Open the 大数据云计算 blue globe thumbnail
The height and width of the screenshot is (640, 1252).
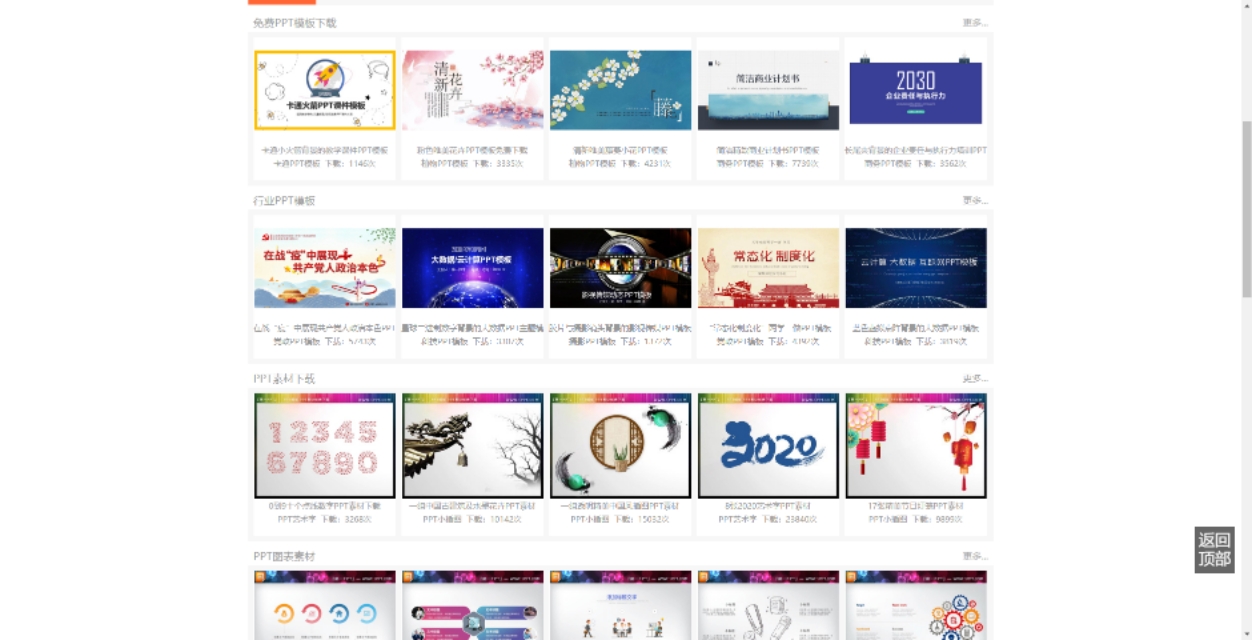473,268
